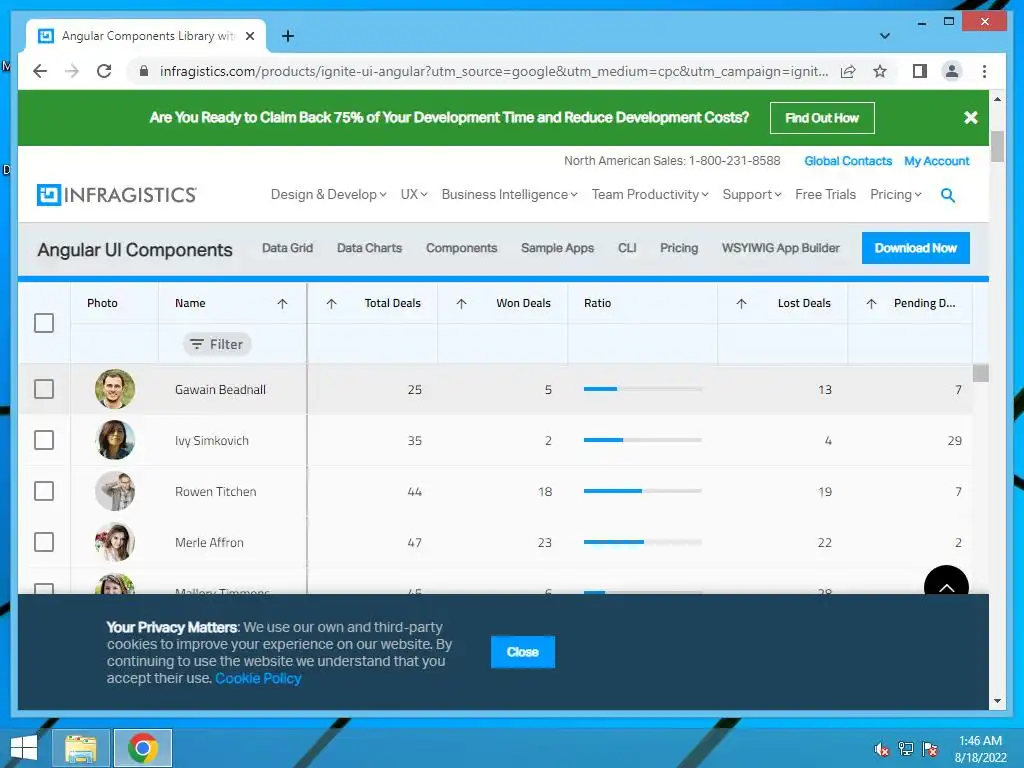Reload the current page
This screenshot has width=1024, height=768.
(x=104, y=71)
